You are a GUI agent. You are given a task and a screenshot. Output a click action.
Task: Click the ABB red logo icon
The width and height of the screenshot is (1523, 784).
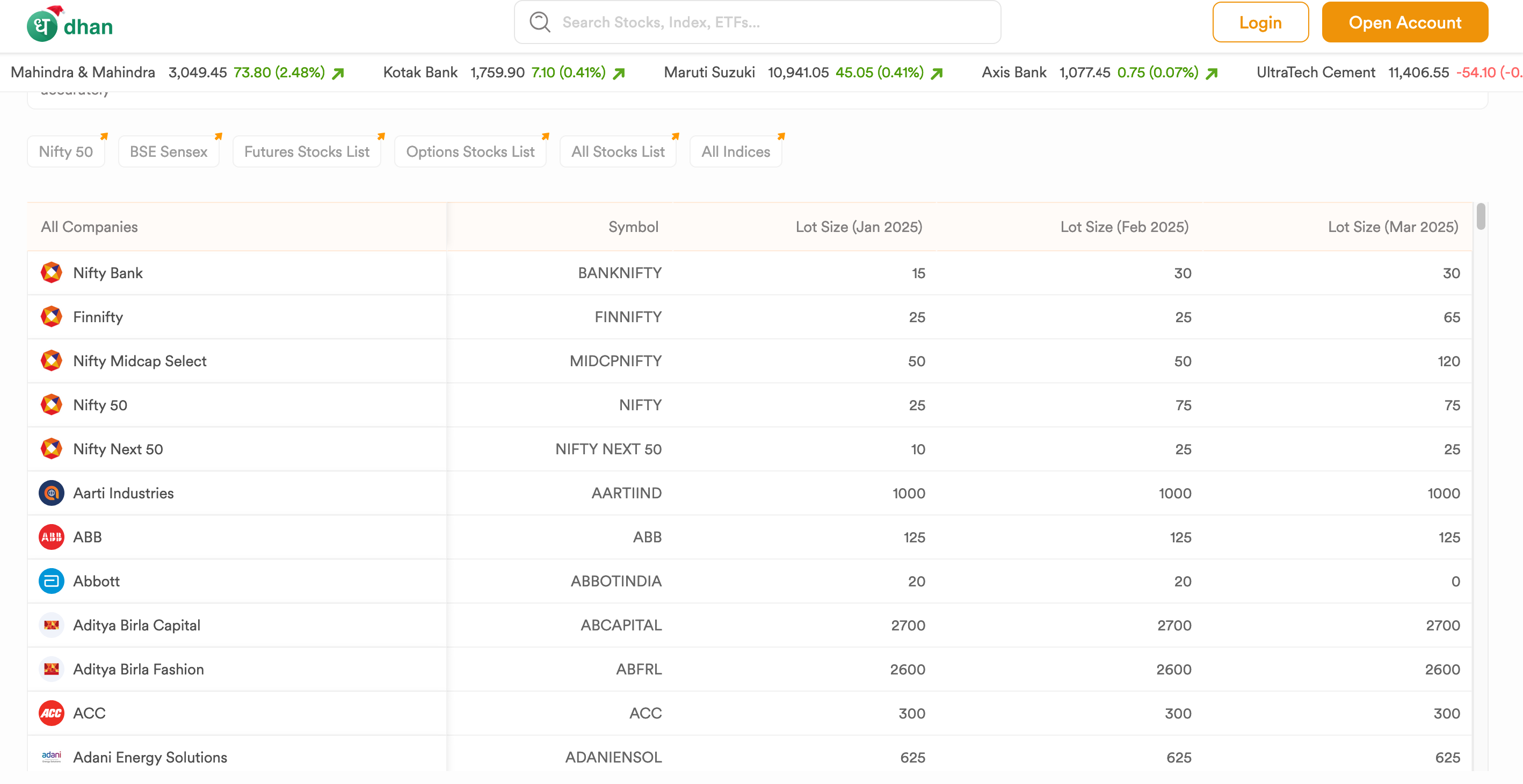[52, 537]
